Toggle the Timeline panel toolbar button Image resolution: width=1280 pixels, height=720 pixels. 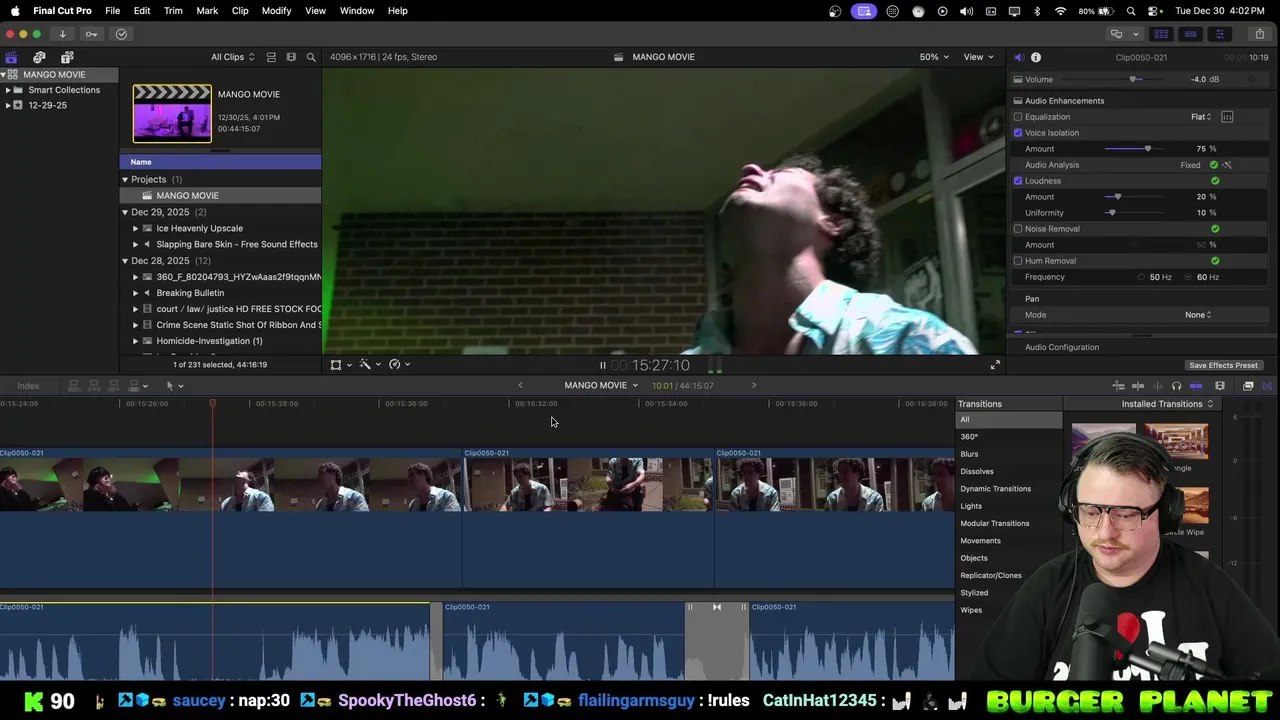click(x=1190, y=34)
